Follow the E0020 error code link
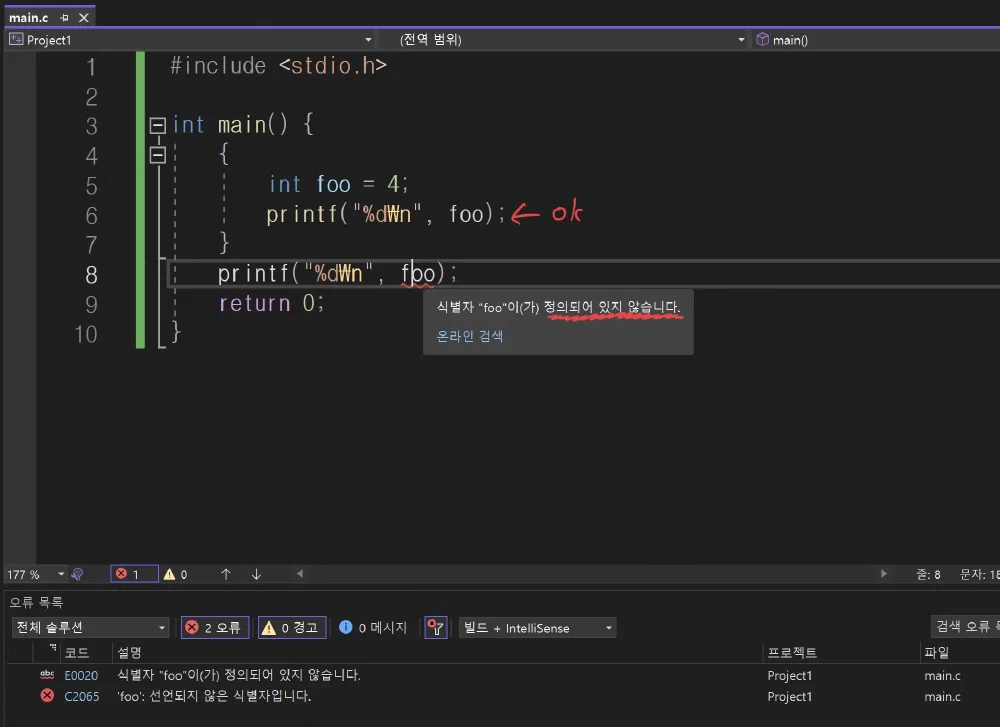Screen dimensions: 1000x727 (x=81, y=675)
